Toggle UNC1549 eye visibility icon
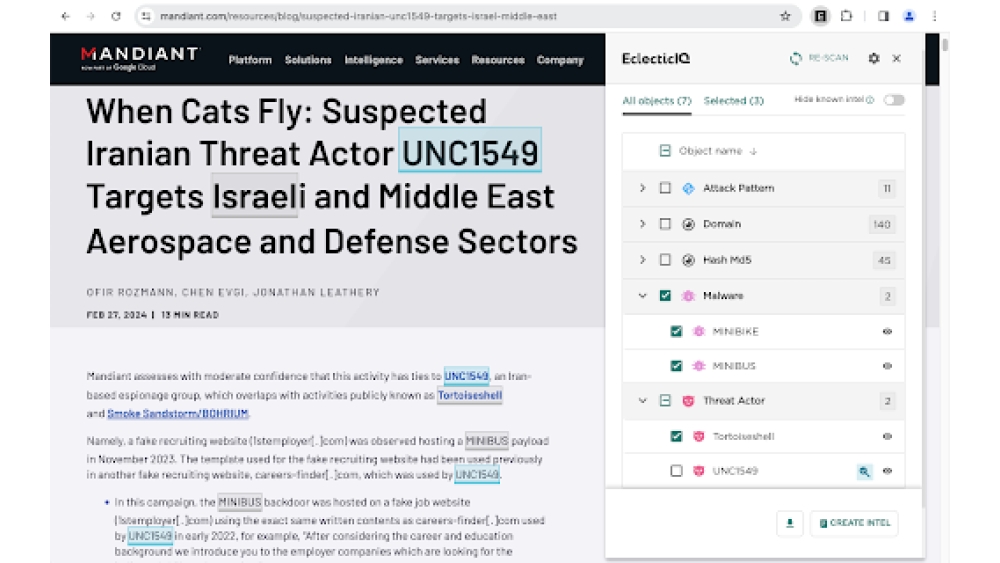This screenshot has height=563, width=1000. pyautogui.click(x=887, y=471)
